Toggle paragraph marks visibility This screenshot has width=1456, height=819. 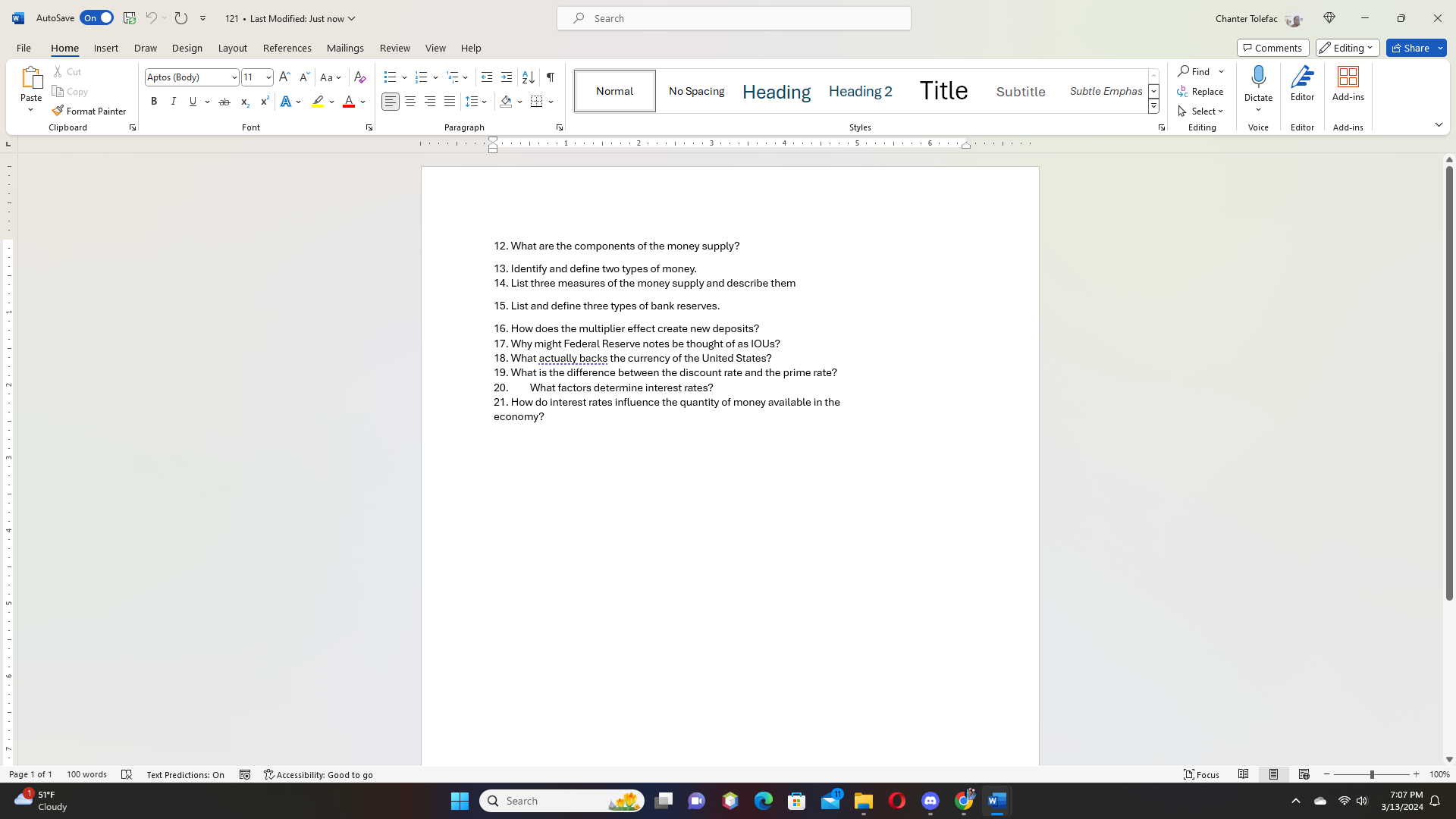550,77
